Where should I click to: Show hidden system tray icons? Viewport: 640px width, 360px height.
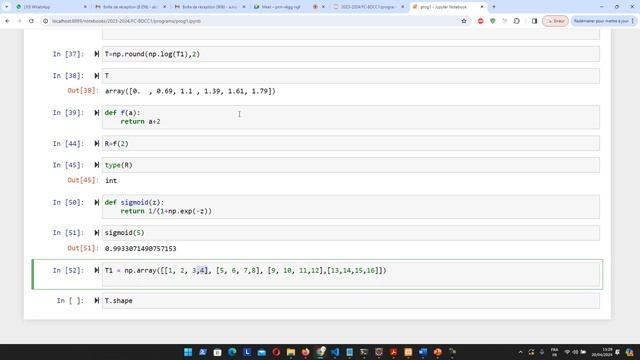point(520,352)
